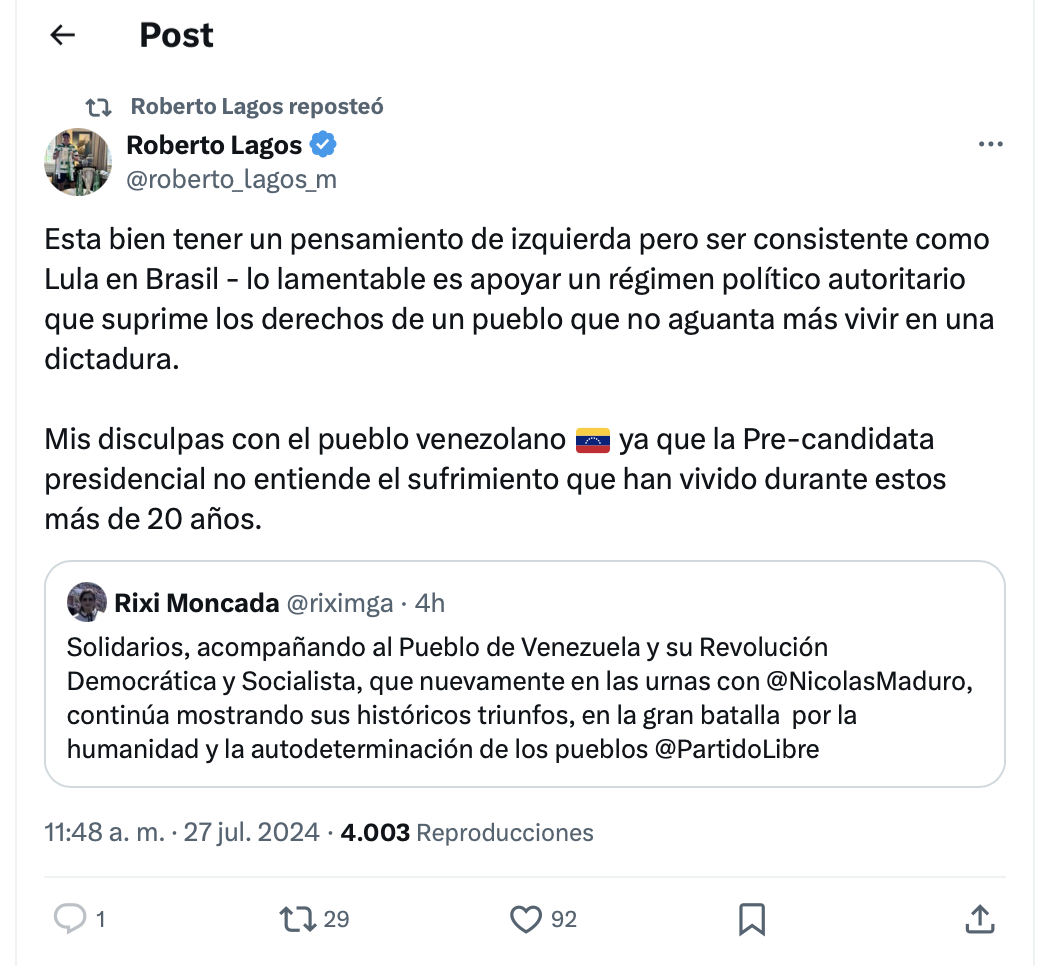Open Rixi Moncada's quoted post name
This screenshot has width=1058, height=966.
click(196, 603)
